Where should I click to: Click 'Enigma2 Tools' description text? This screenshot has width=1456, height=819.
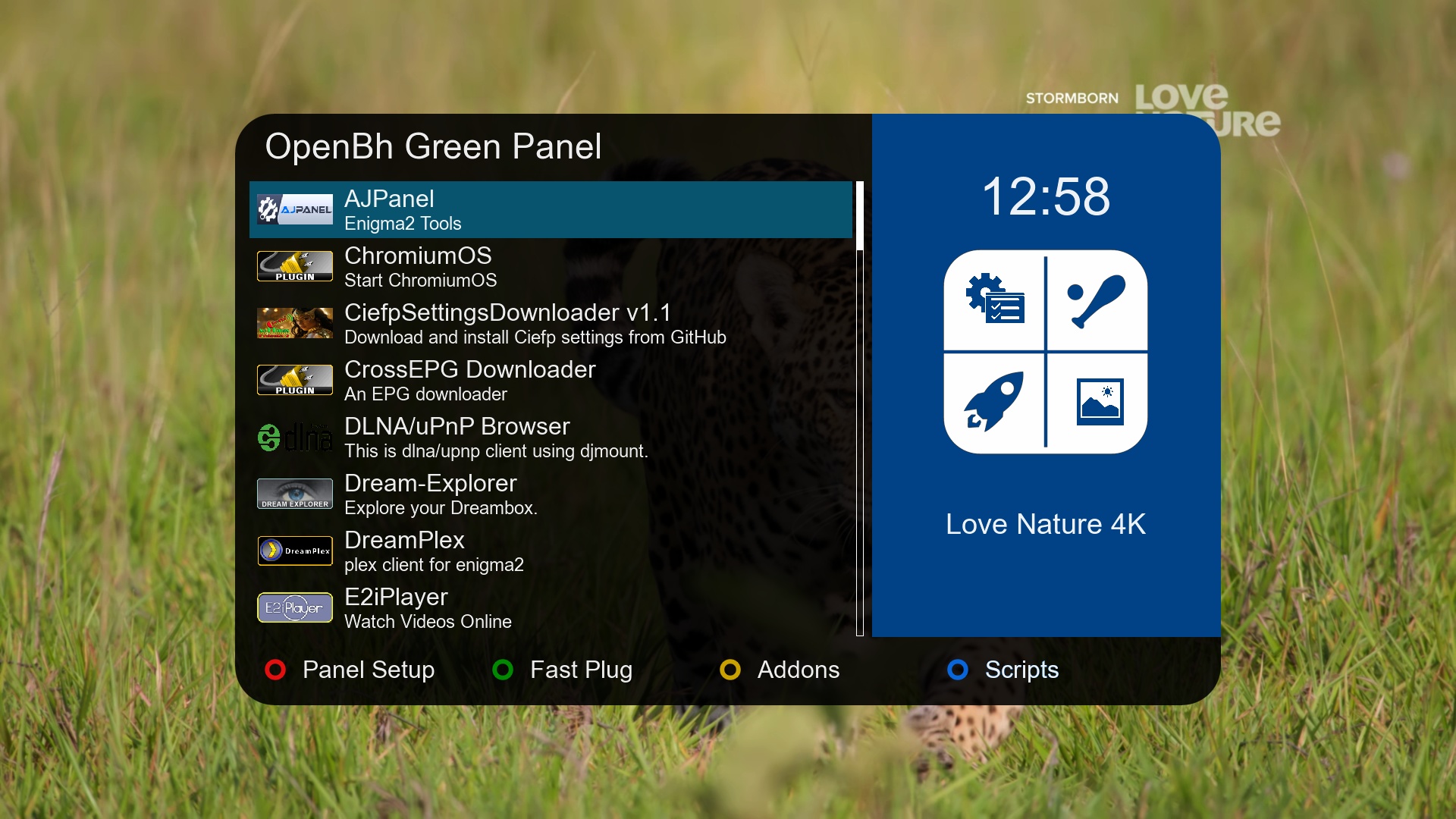[x=403, y=224]
